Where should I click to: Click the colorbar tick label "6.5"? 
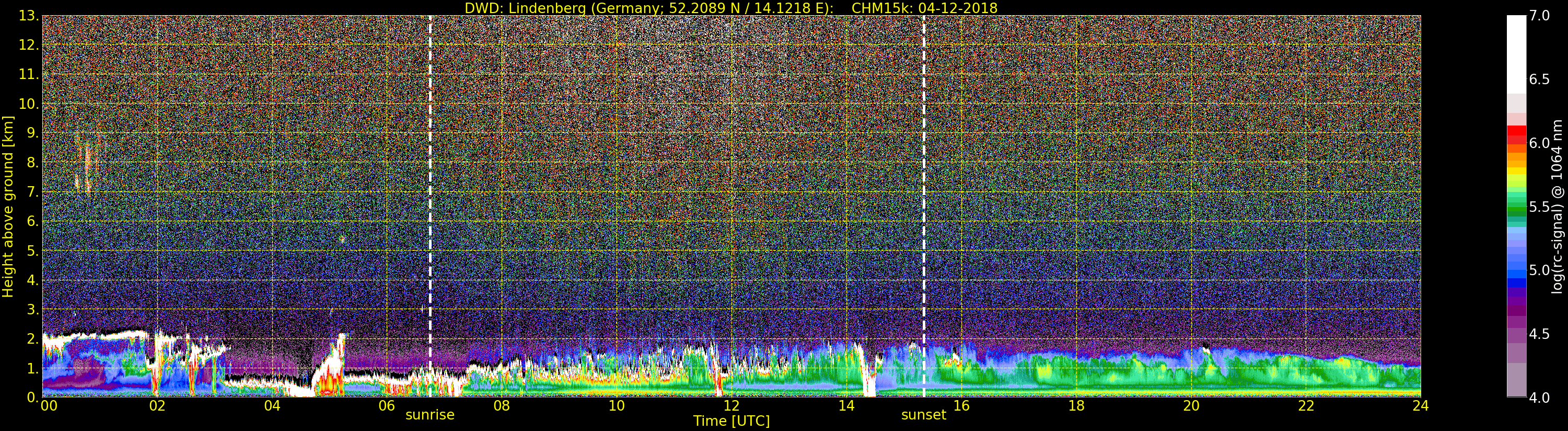tap(1539, 80)
